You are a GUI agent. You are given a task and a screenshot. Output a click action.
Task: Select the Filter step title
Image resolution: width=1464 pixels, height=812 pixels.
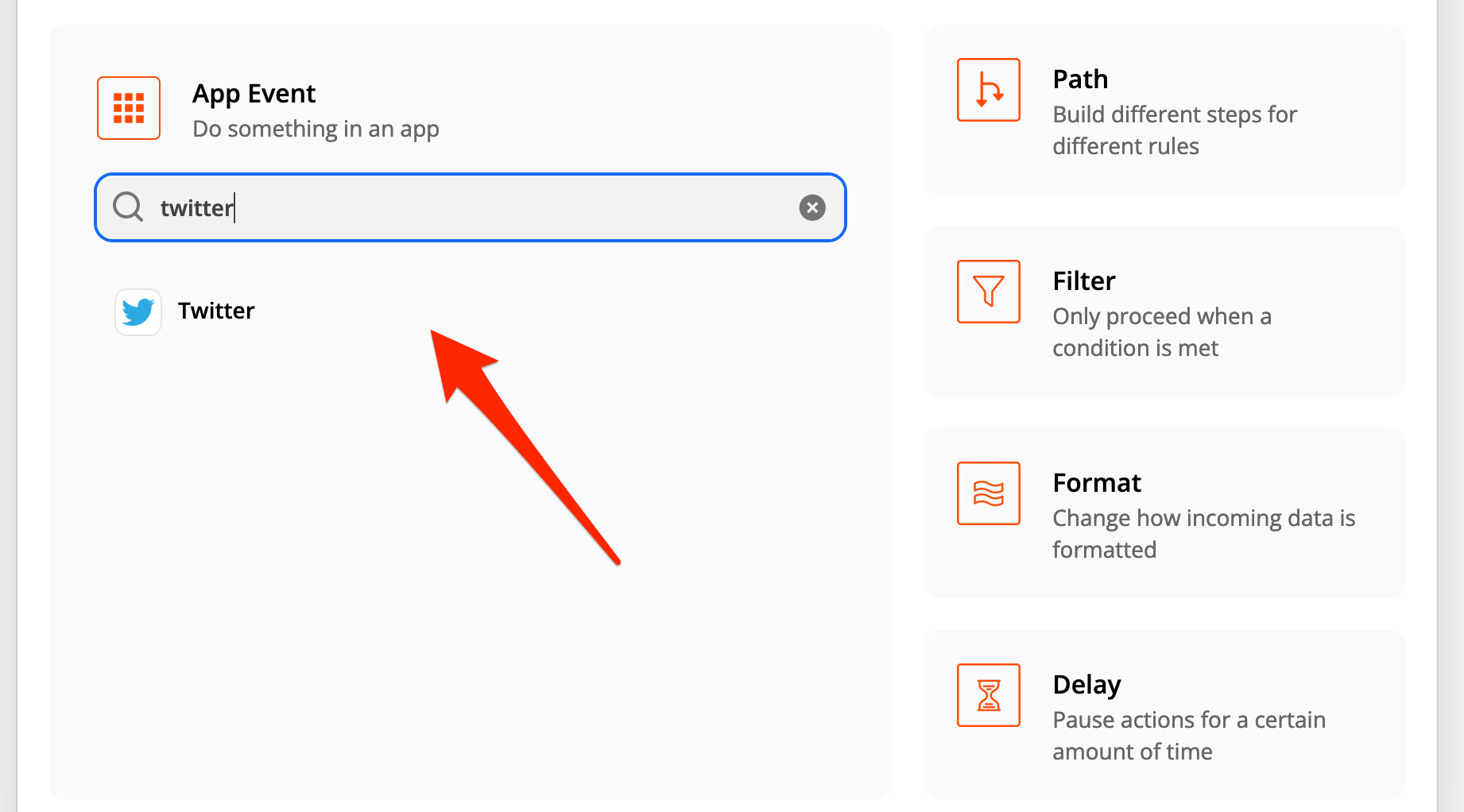click(1083, 281)
